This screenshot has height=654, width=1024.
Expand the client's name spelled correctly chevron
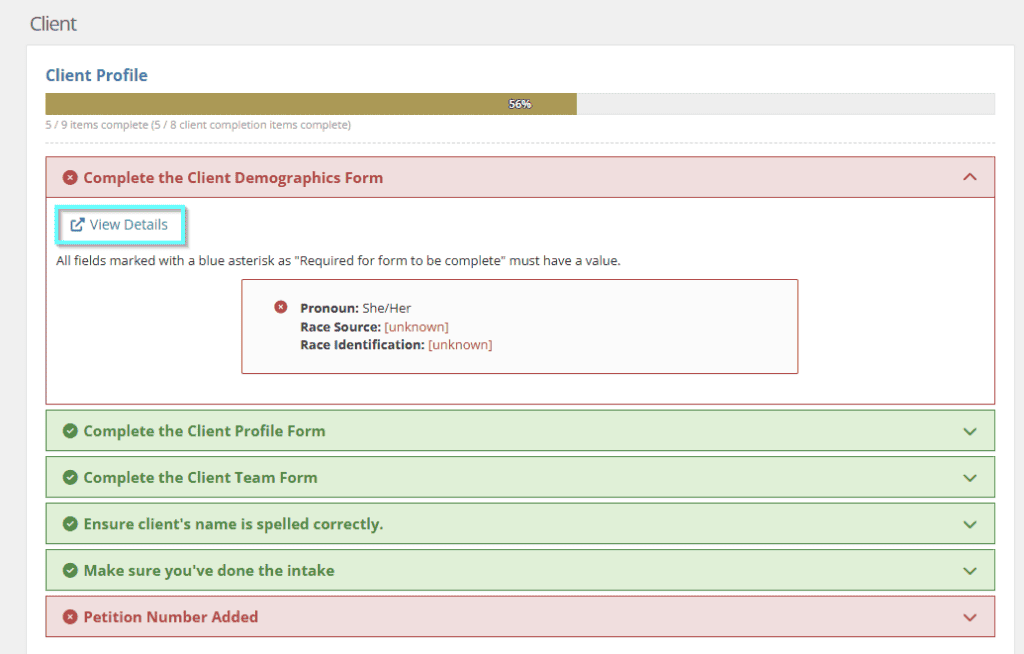[970, 524]
